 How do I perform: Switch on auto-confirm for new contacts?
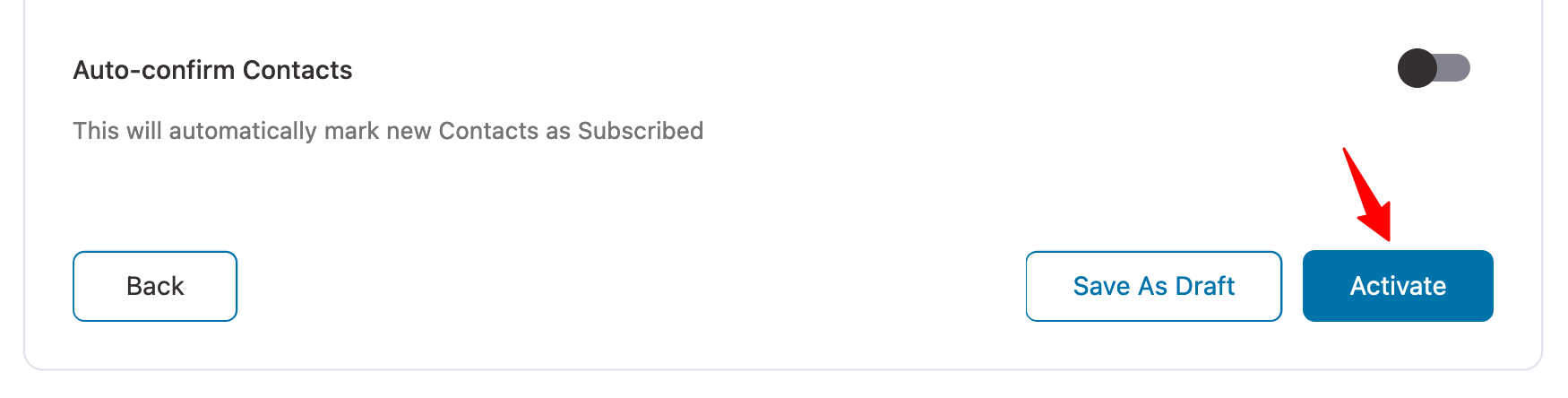coord(1434,68)
